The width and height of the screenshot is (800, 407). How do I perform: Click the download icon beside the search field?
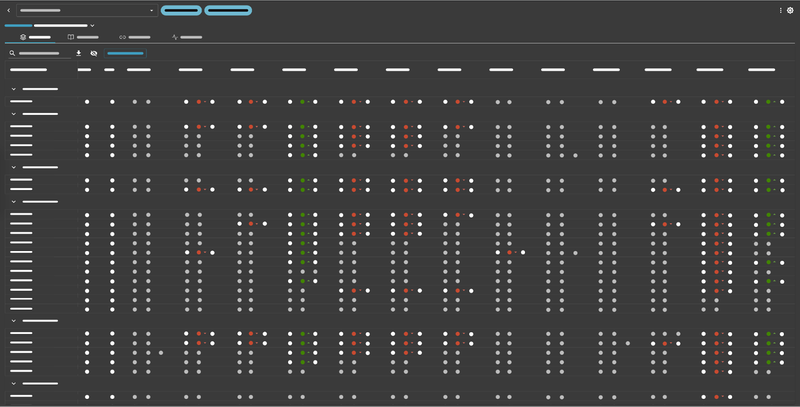[79, 53]
